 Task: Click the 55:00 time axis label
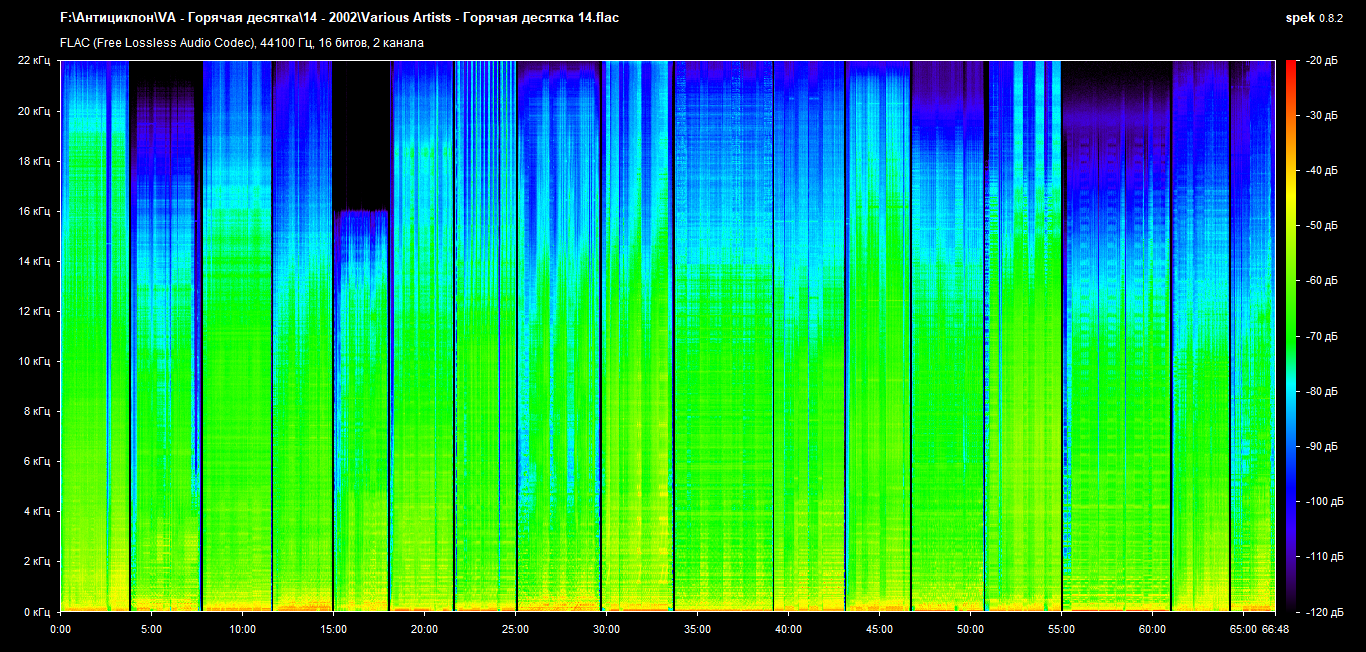[1061, 630]
